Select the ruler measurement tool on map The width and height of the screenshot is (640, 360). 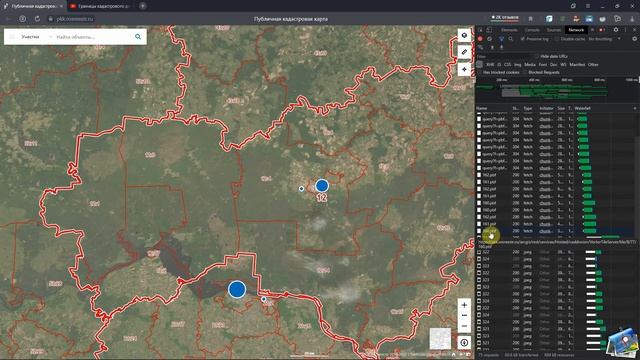pyautogui.click(x=464, y=52)
